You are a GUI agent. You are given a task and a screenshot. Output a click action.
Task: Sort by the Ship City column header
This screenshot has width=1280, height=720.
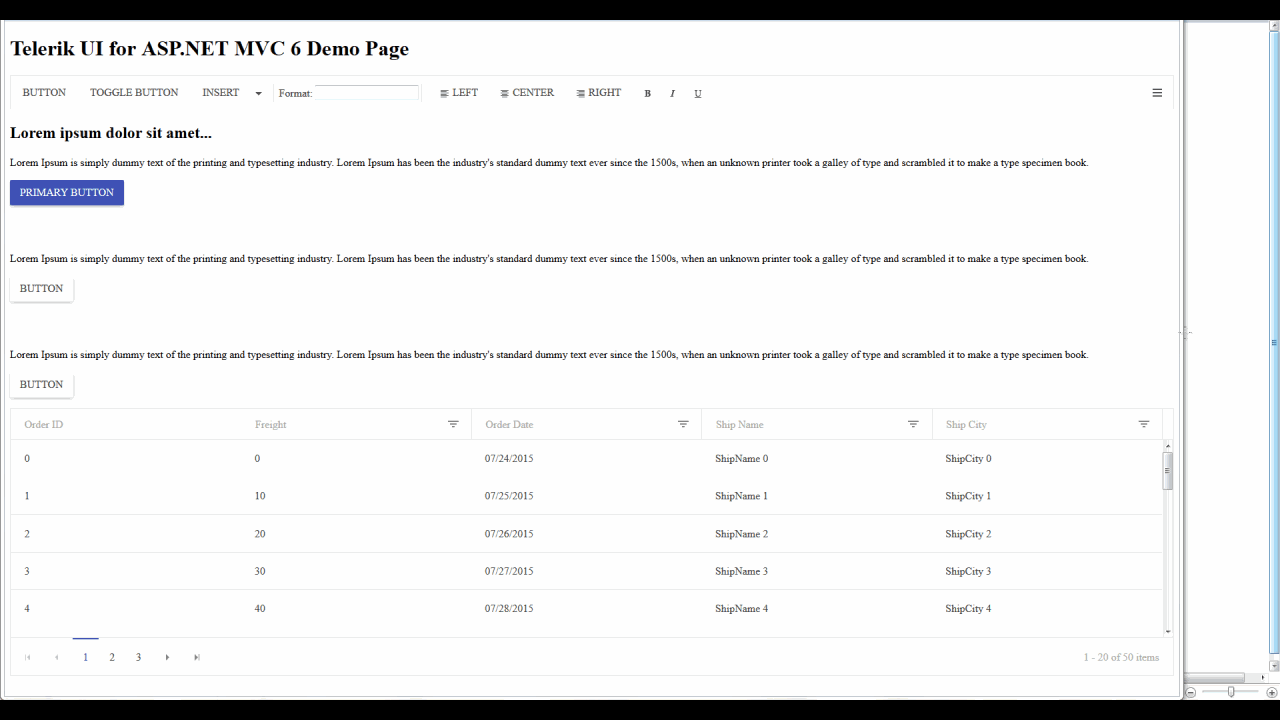point(966,425)
